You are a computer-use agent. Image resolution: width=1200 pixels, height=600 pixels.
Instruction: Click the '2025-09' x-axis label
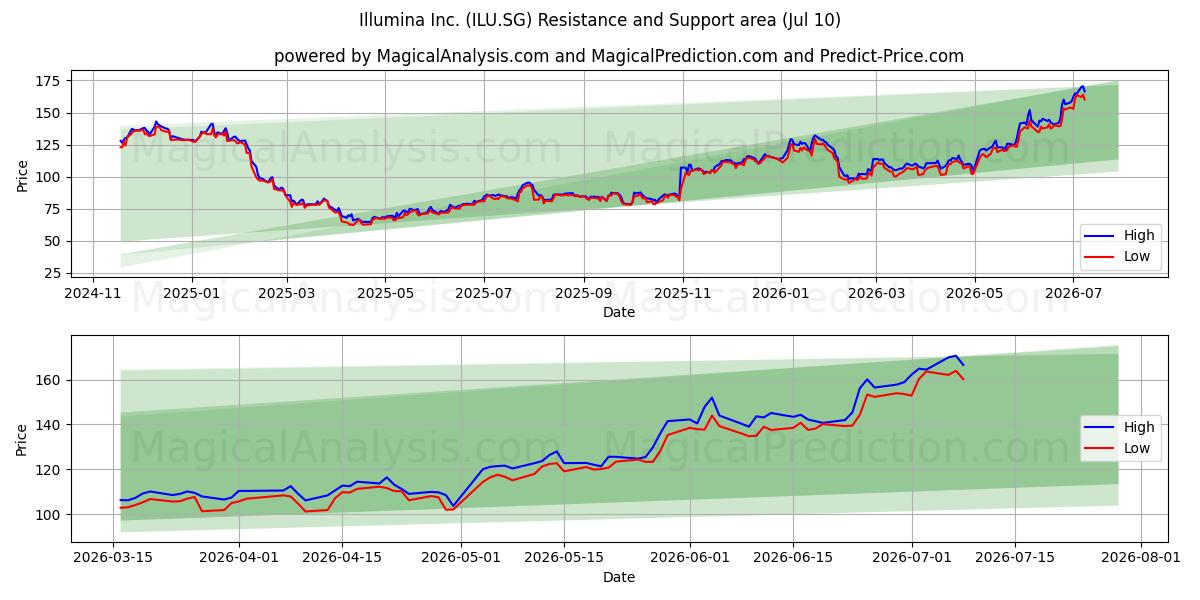coord(584,294)
